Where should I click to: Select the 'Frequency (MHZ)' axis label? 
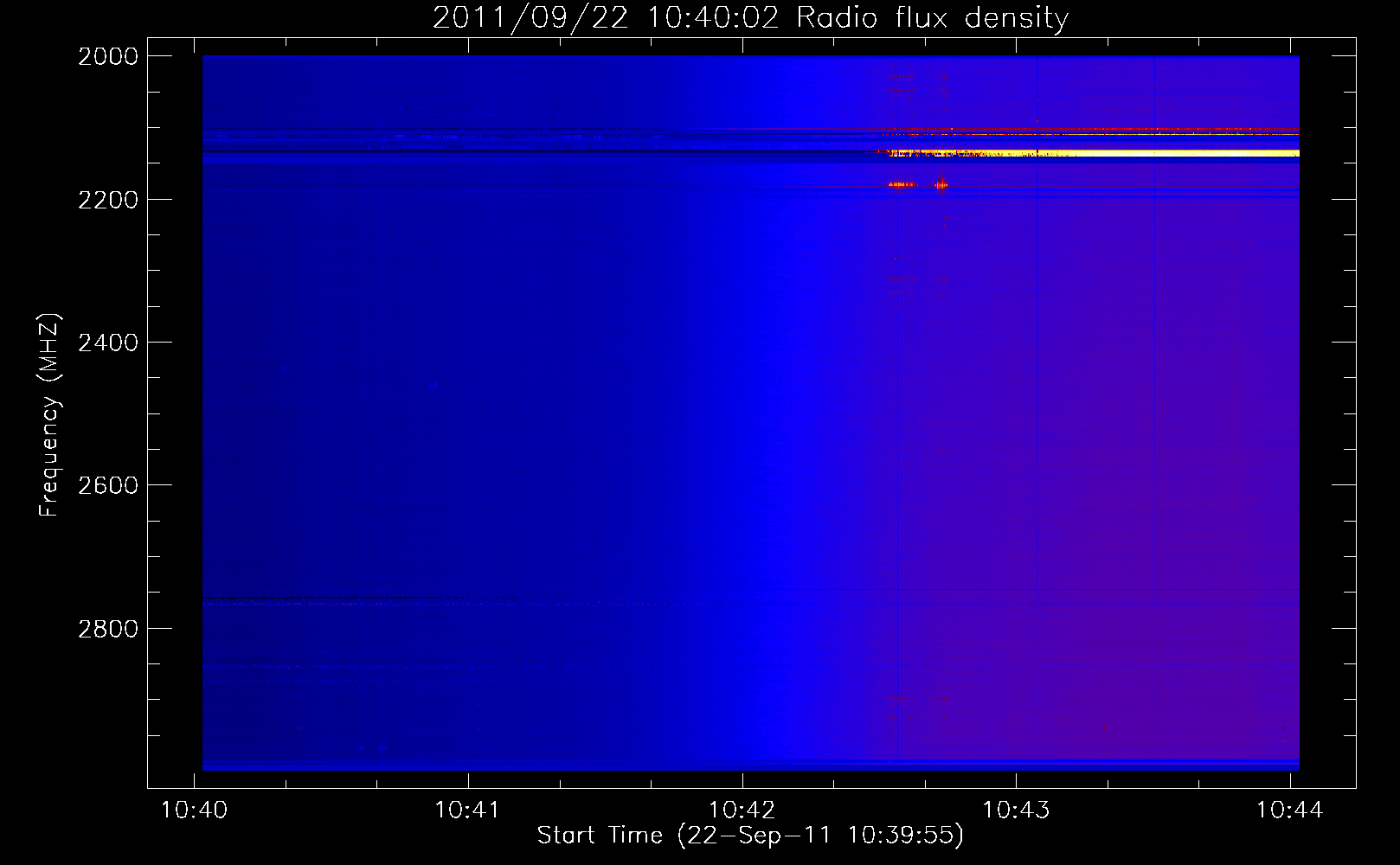[49, 415]
